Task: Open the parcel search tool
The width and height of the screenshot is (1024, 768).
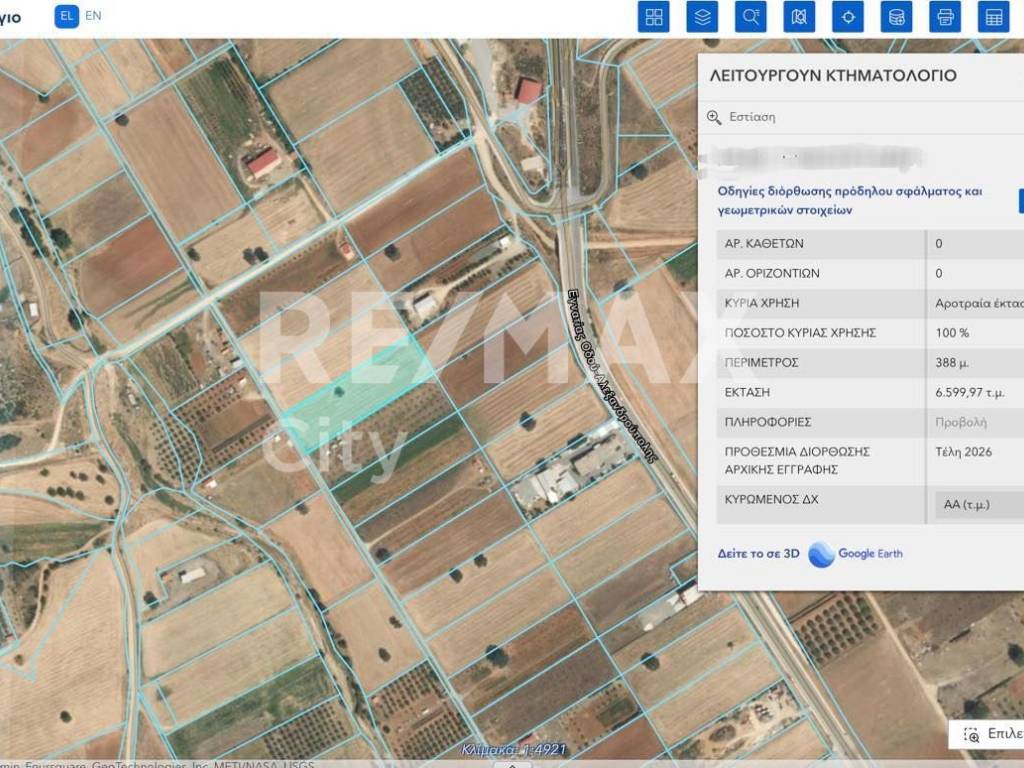Action: point(750,17)
